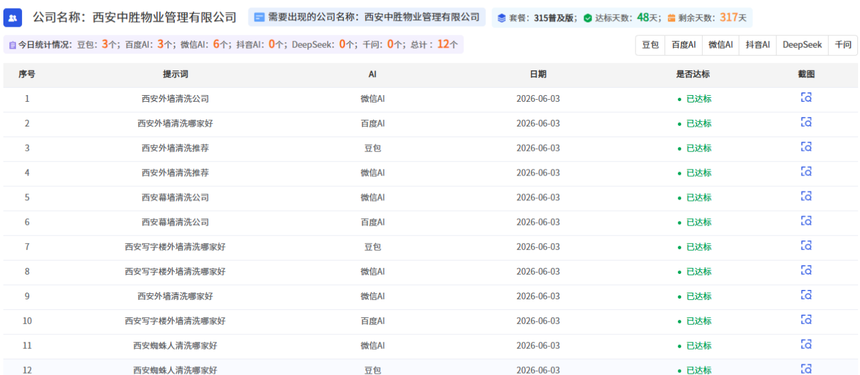
Task: Click the card icon before 需要出现的公司名称
Action: 259,18
